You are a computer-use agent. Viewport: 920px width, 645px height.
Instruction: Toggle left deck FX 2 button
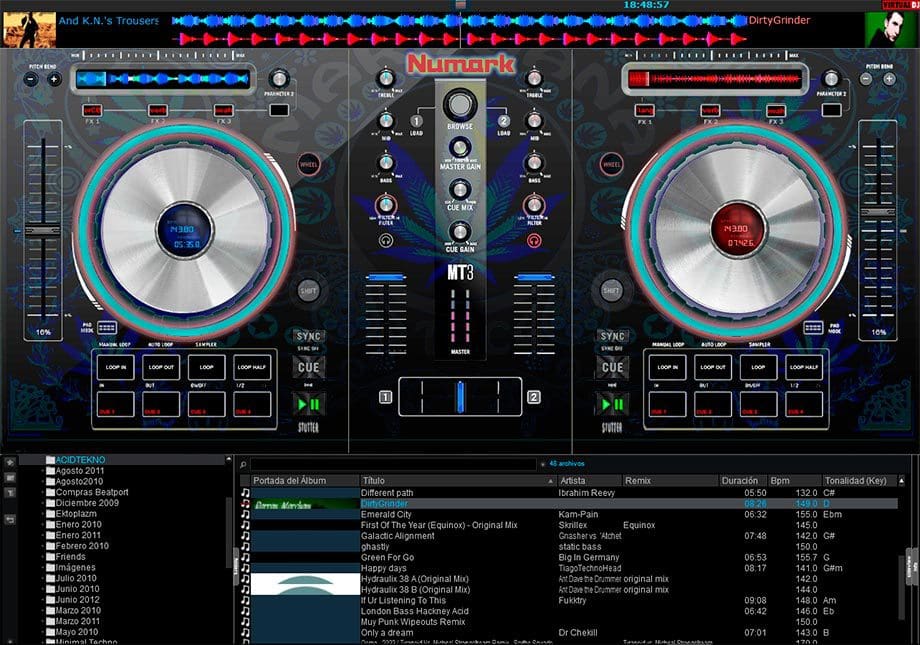(158, 110)
